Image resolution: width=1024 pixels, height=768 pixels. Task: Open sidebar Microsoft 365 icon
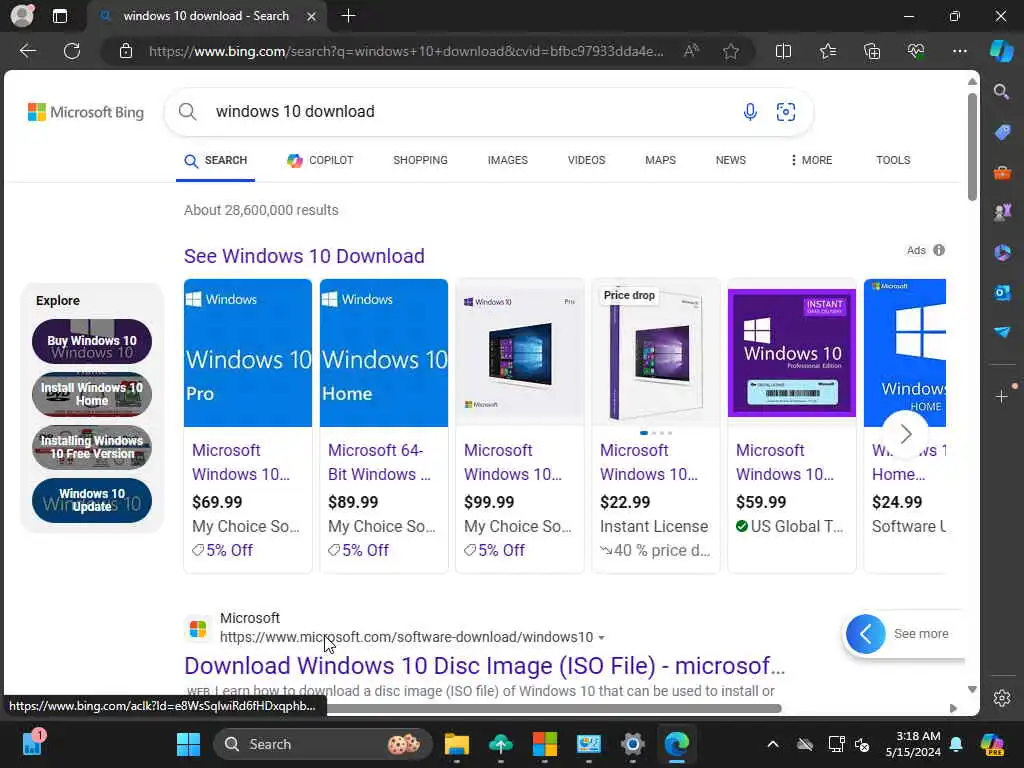pos(1002,252)
